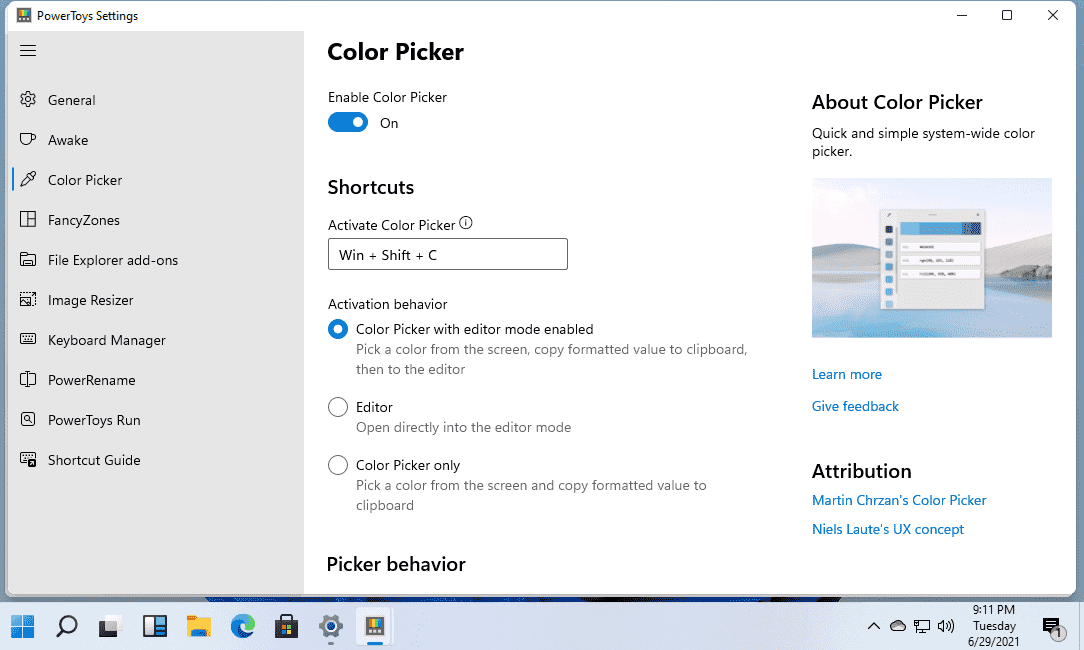Click the info icon beside Activate Color Picker
1084x650 pixels.
(x=466, y=223)
